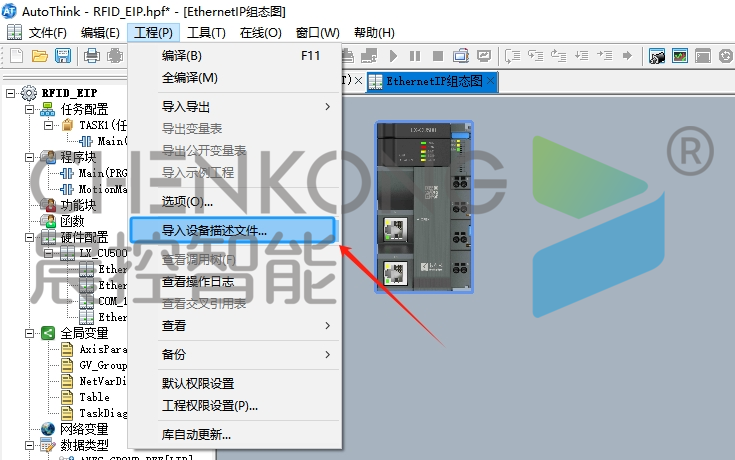735x460 pixels.
Task: Open a project with the folder icon
Action: (40, 56)
